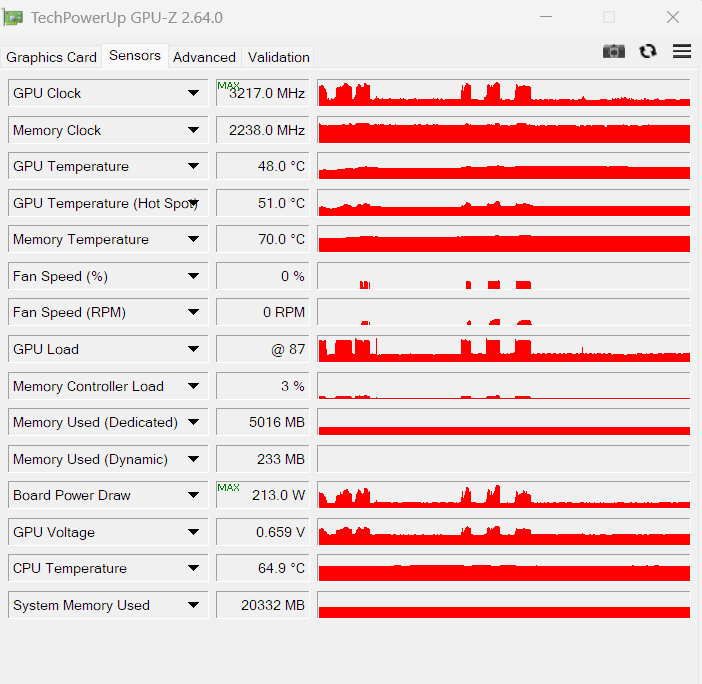Go to the Validation tab

(278, 57)
